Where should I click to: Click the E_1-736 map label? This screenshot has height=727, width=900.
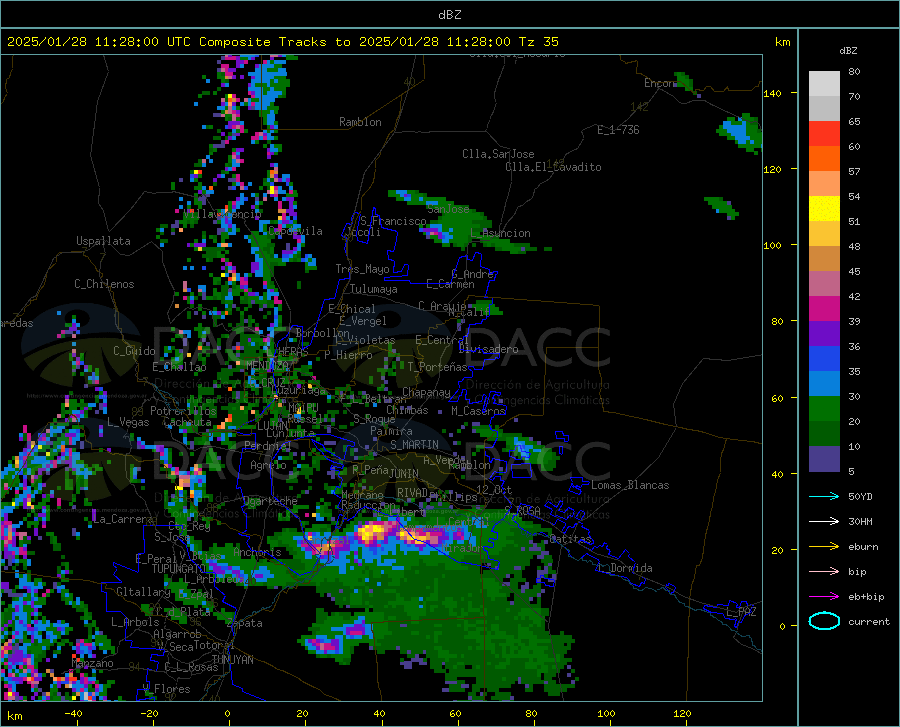click(x=618, y=130)
